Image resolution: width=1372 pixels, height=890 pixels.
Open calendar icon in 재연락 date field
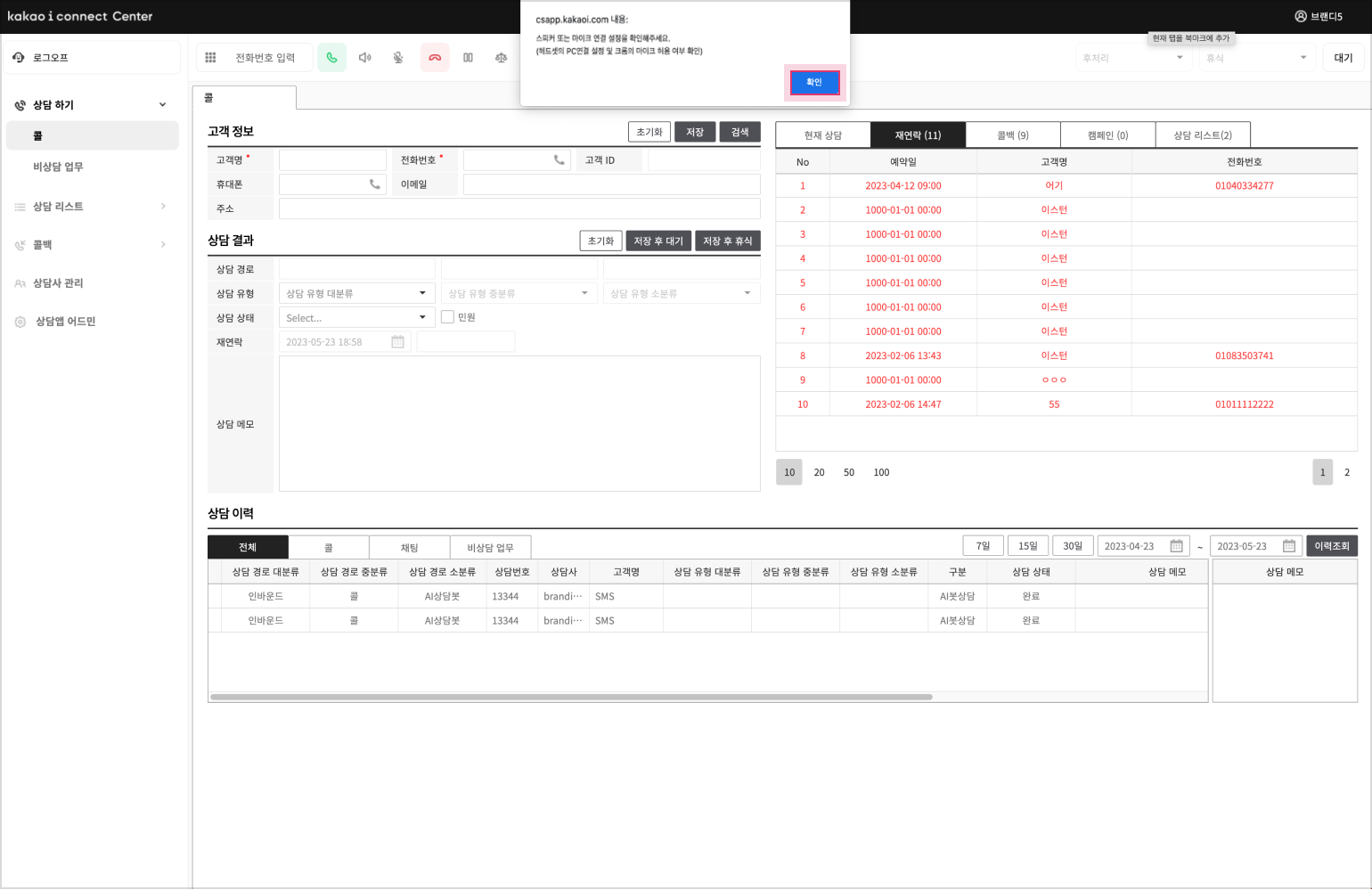click(397, 342)
